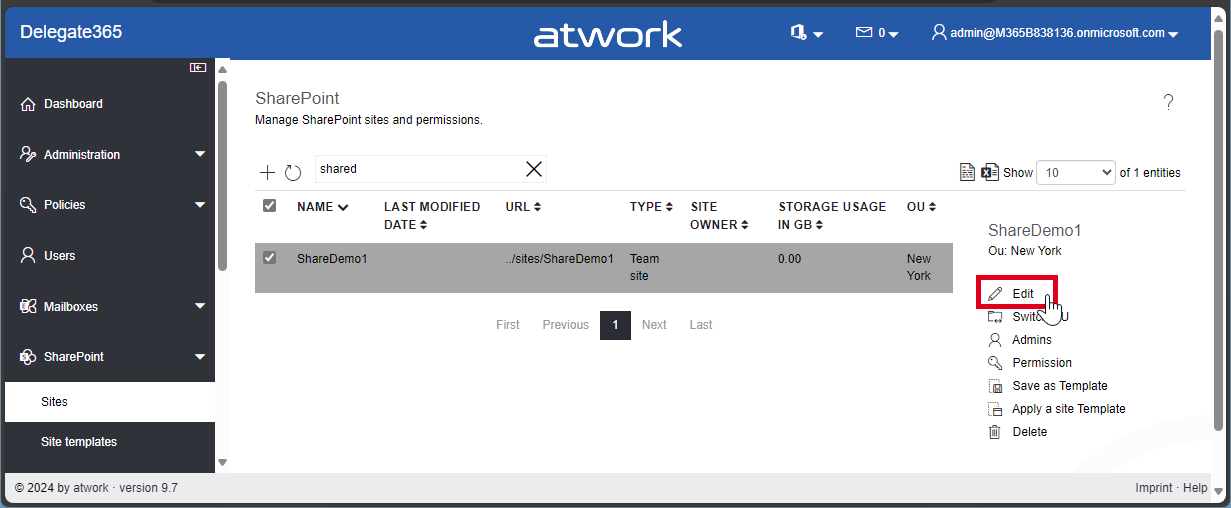1231x508 pixels.
Task: Open the Show entries count dropdown
Action: 1076,173
